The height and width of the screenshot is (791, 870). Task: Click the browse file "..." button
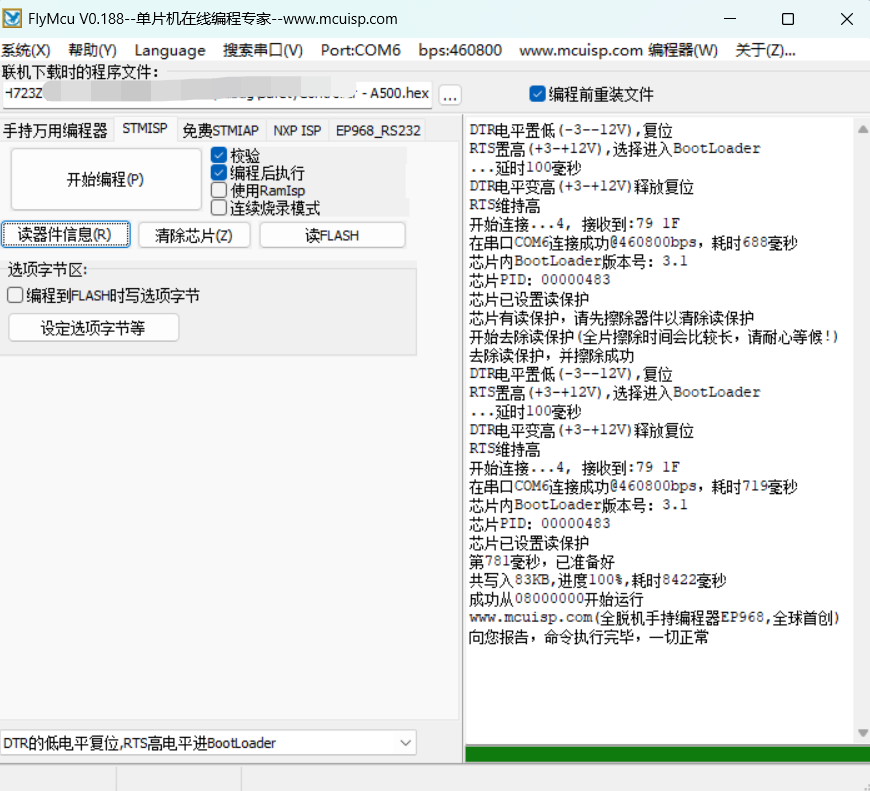click(x=450, y=95)
